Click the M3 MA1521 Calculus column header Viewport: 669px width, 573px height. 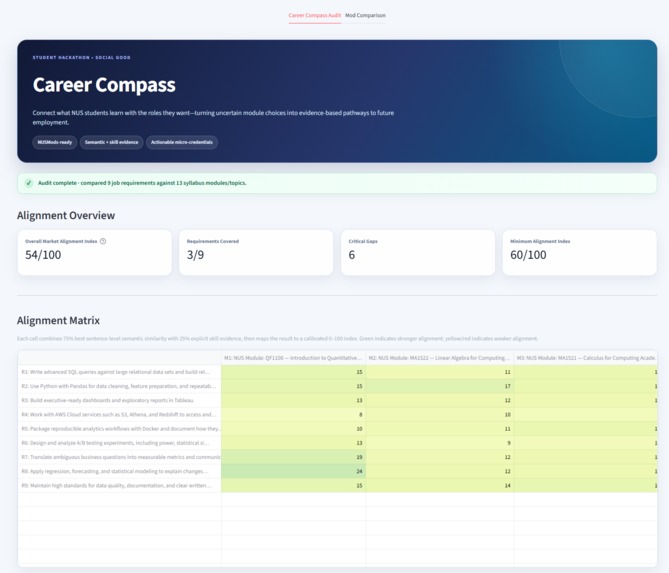click(x=585, y=358)
